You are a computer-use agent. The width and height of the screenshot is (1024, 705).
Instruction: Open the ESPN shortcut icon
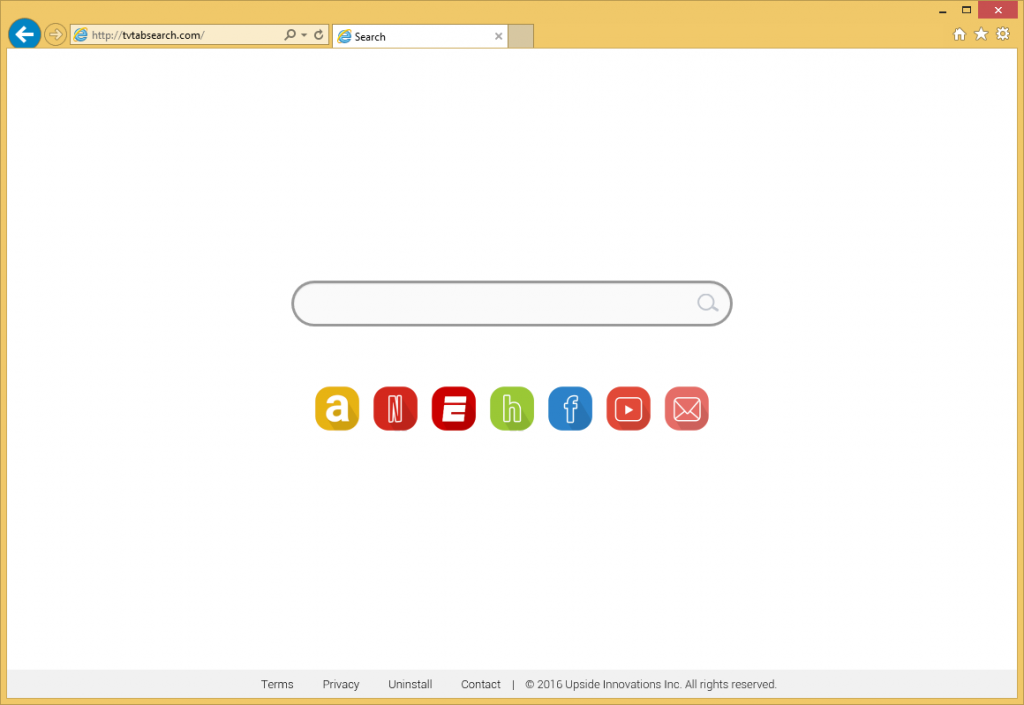(454, 409)
